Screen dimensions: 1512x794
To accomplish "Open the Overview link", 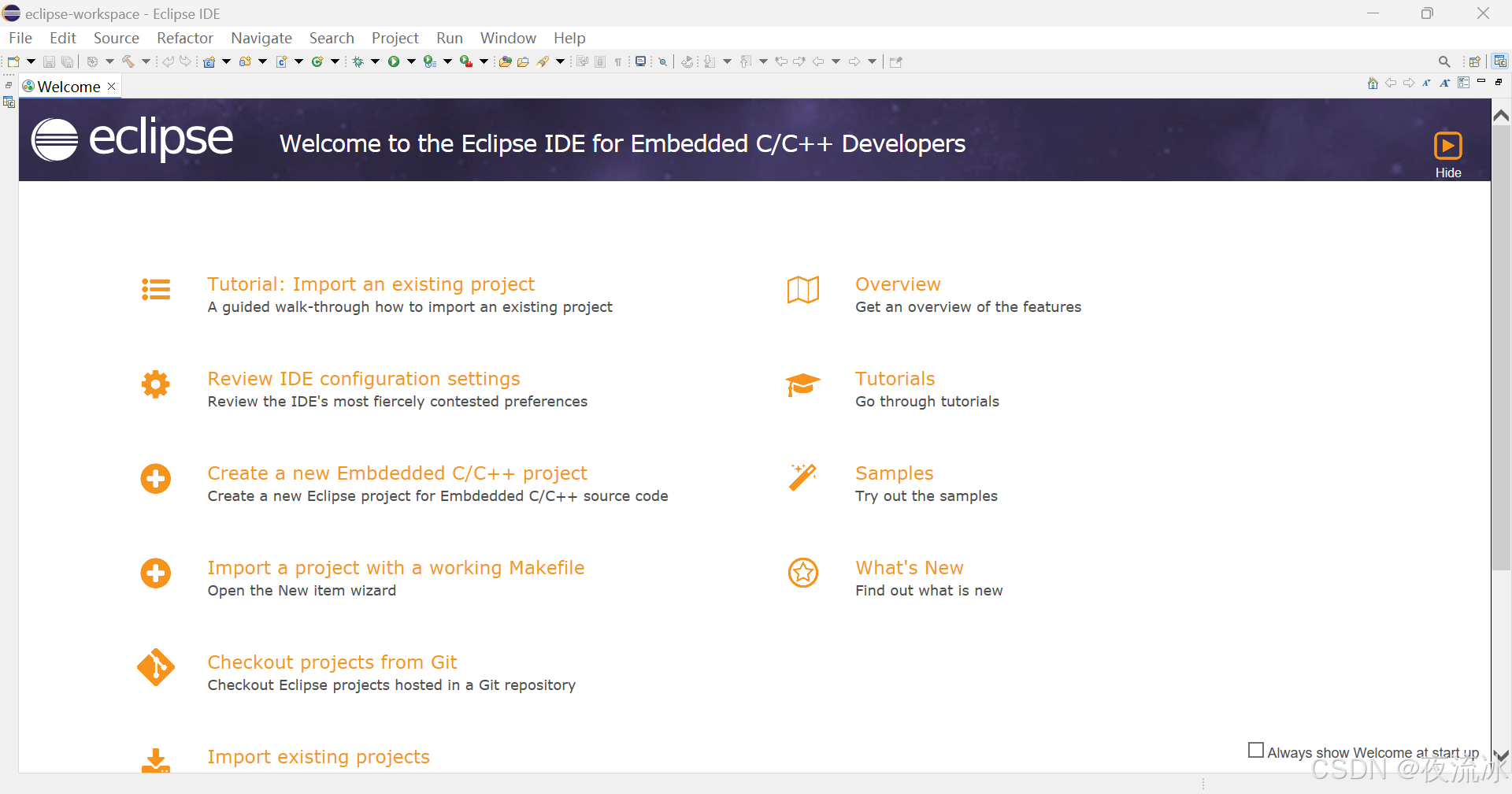I will 898,284.
